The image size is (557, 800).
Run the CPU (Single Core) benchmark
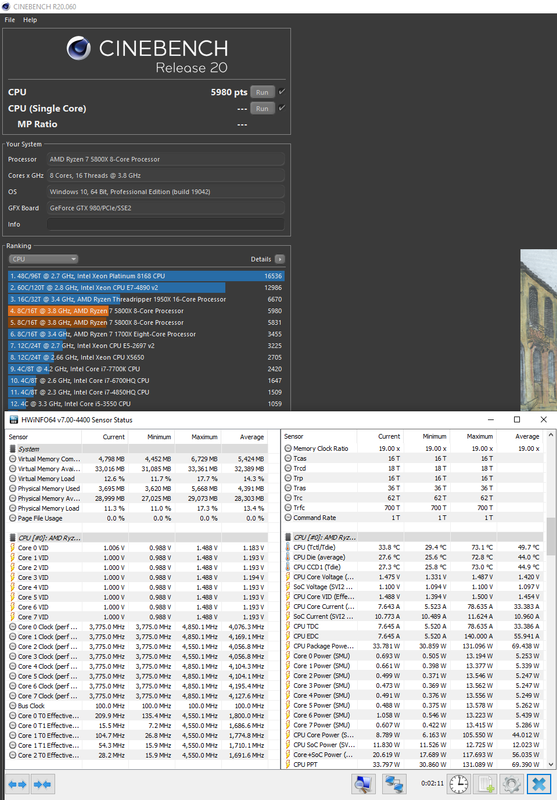coord(262,109)
